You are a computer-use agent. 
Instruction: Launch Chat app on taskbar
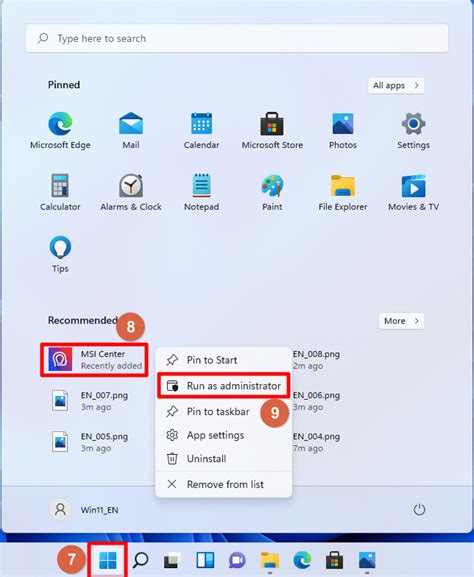(x=237, y=560)
